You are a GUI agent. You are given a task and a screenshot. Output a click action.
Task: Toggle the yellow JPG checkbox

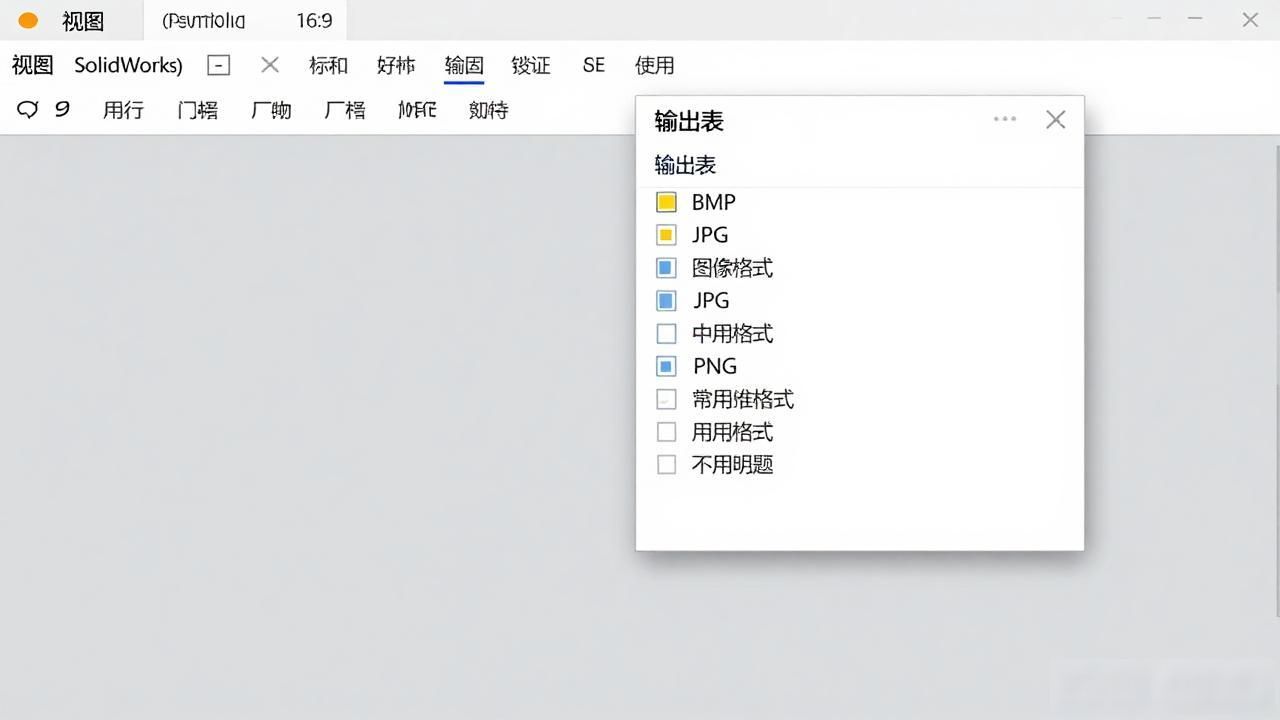point(666,235)
